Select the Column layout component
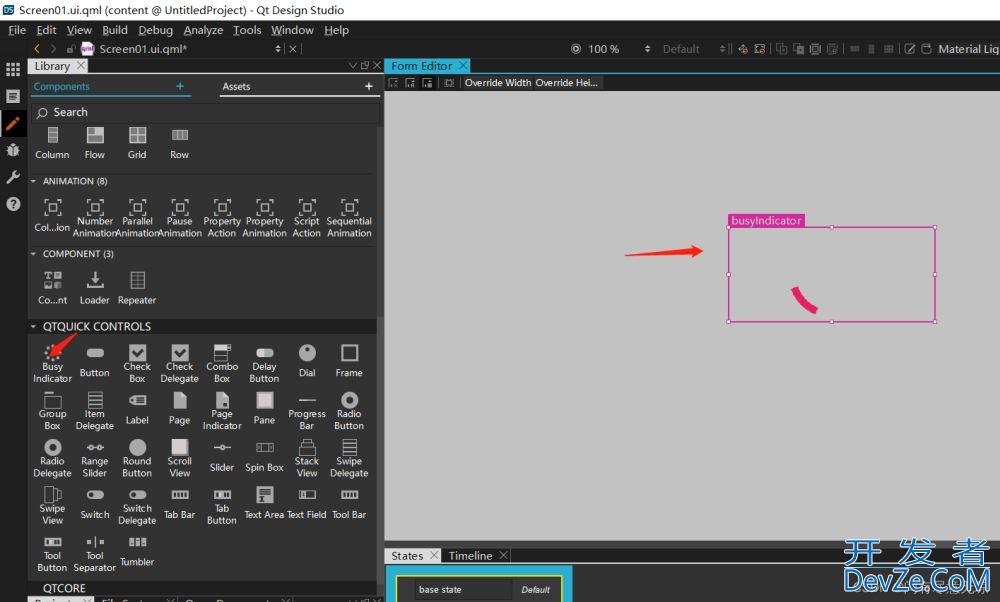1000x602 pixels. pos(52,143)
